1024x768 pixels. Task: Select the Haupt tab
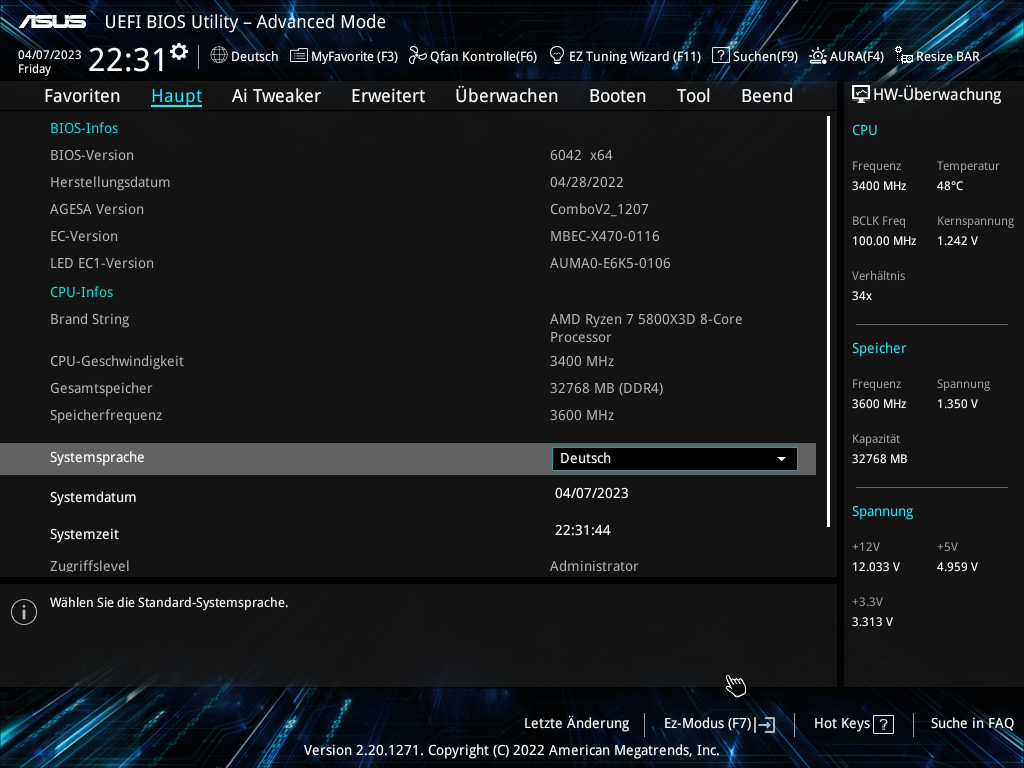click(176, 96)
